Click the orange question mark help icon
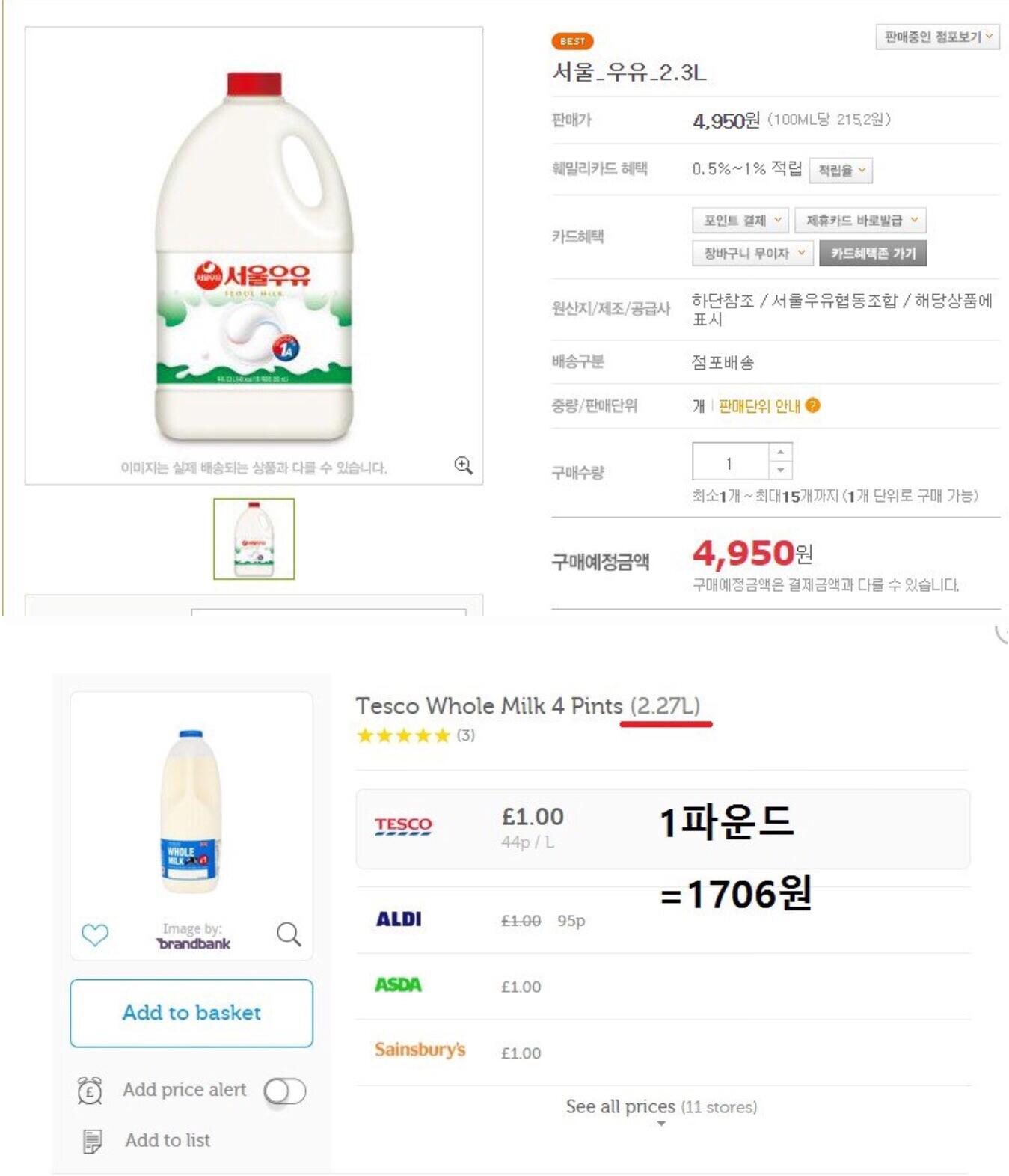Viewport: 1009px width, 1176px height. (x=813, y=405)
